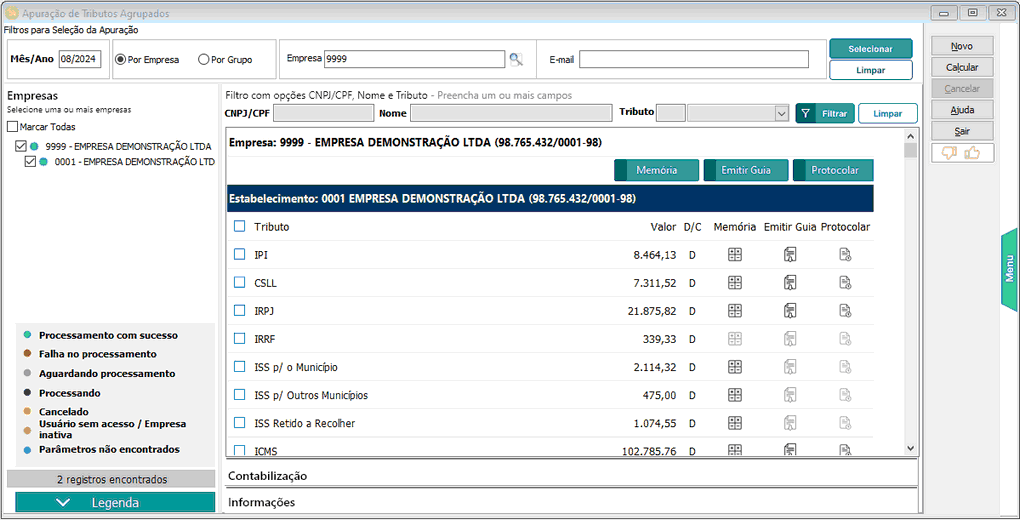Click the Estabelecimento 0001 header bar
Image resolution: width=1020 pixels, height=520 pixels.
(x=550, y=198)
